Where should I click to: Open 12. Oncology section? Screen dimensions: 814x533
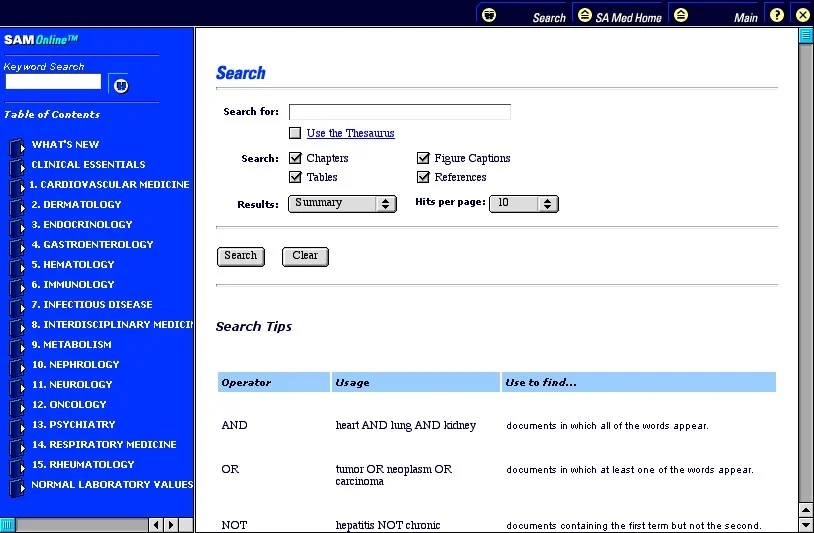(x=69, y=404)
